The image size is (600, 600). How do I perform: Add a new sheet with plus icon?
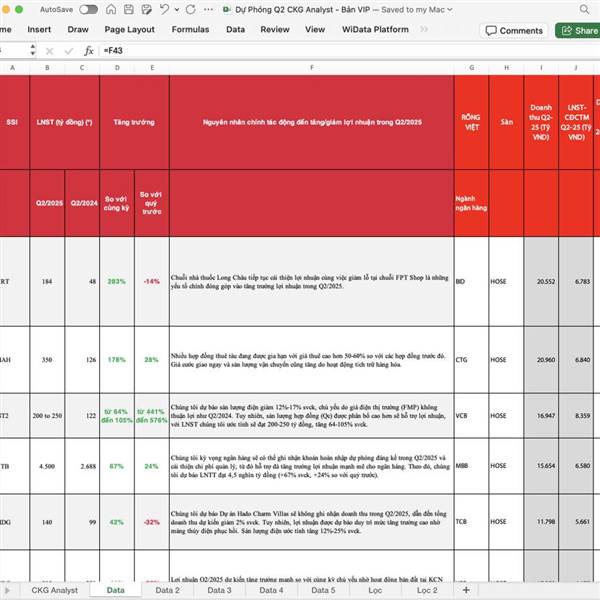466,590
